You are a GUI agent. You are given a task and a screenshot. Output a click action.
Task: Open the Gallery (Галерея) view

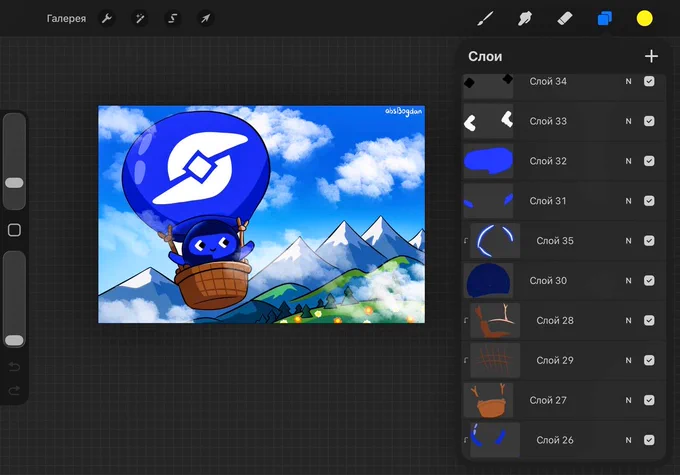pyautogui.click(x=66, y=19)
